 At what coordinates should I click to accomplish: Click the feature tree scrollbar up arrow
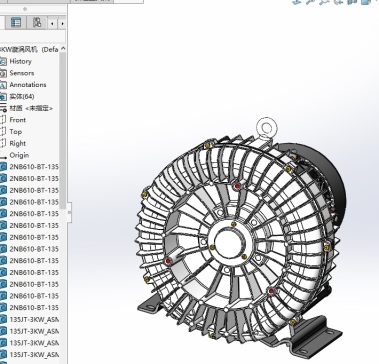click(63, 49)
